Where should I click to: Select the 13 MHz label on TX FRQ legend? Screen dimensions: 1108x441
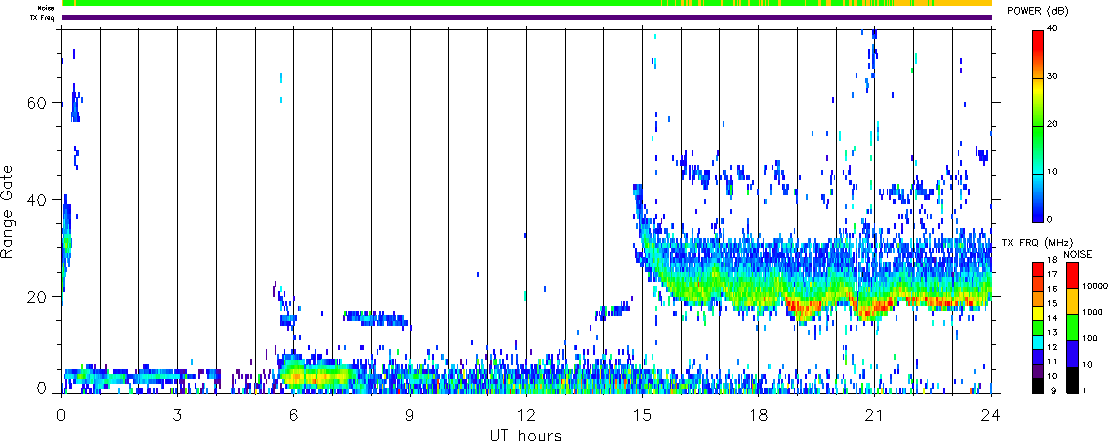[1053, 332]
